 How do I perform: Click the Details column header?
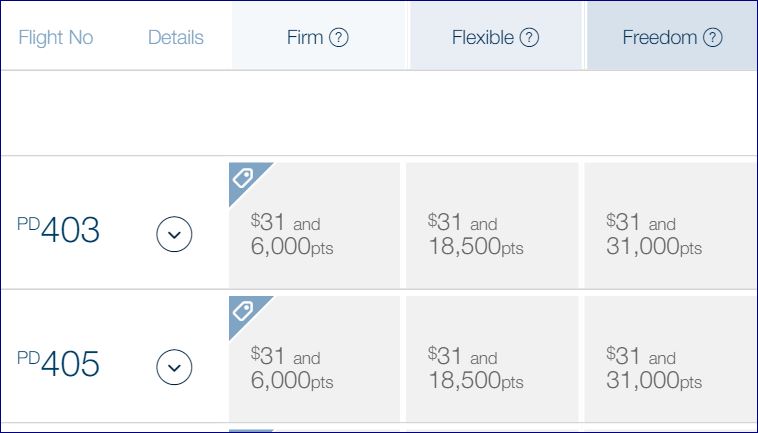(x=175, y=38)
